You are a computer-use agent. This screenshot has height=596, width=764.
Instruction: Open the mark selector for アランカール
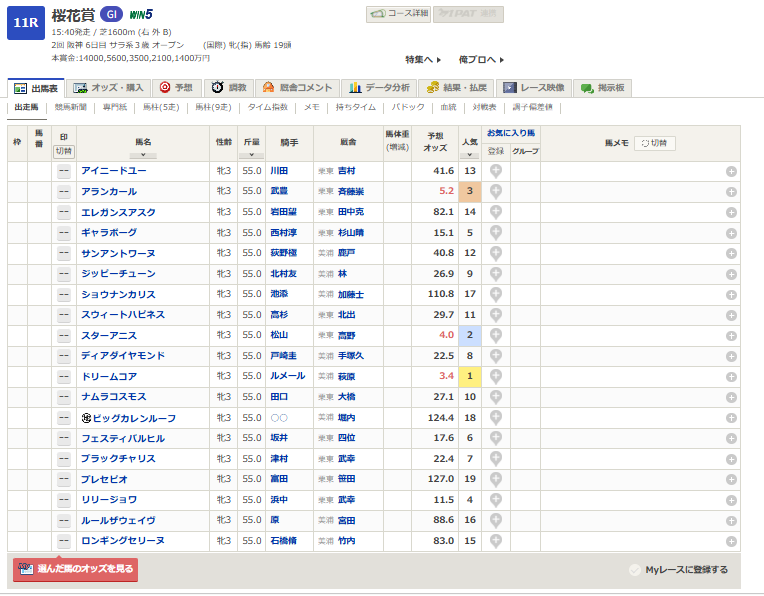pos(63,191)
